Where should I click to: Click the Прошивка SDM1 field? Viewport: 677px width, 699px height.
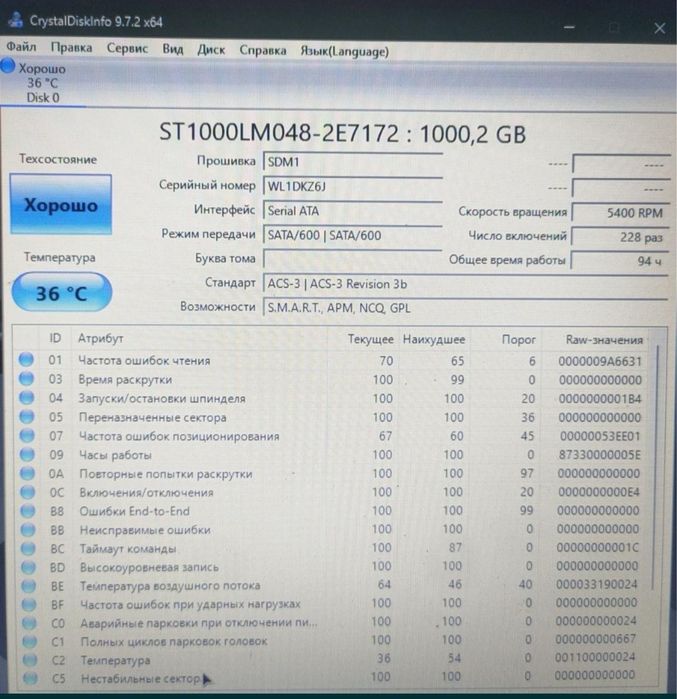(x=353, y=162)
